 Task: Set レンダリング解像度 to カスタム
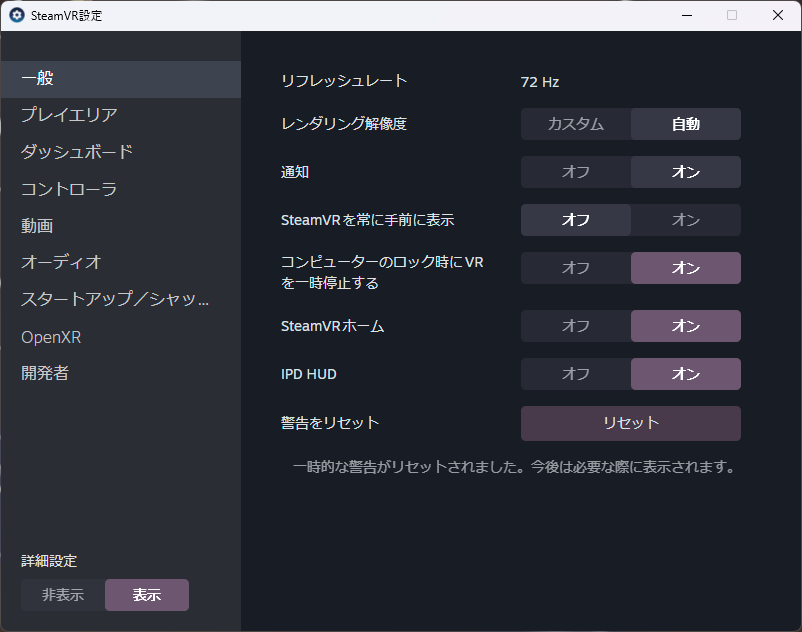[576, 124]
